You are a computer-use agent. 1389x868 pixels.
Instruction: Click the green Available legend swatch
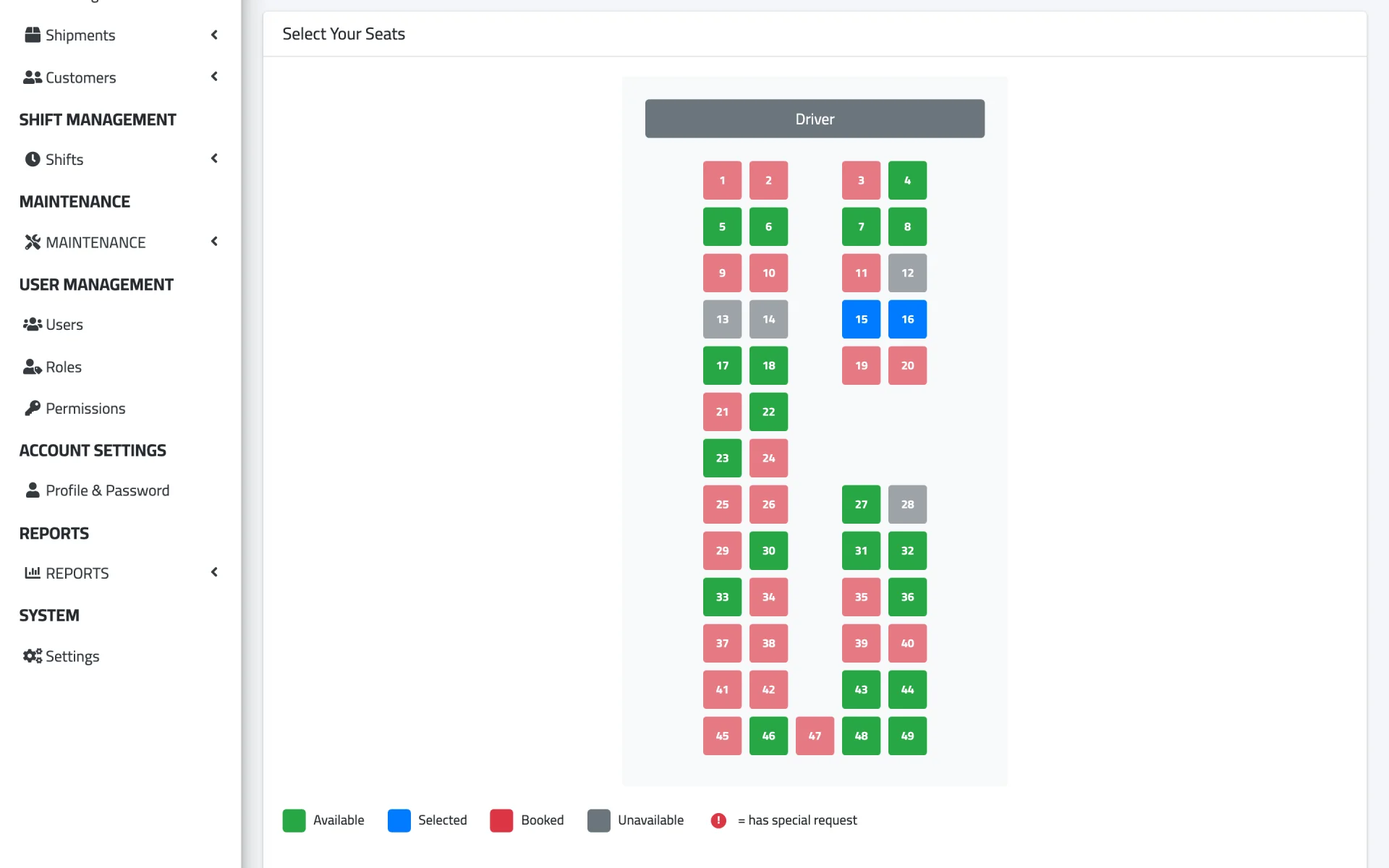[294, 820]
